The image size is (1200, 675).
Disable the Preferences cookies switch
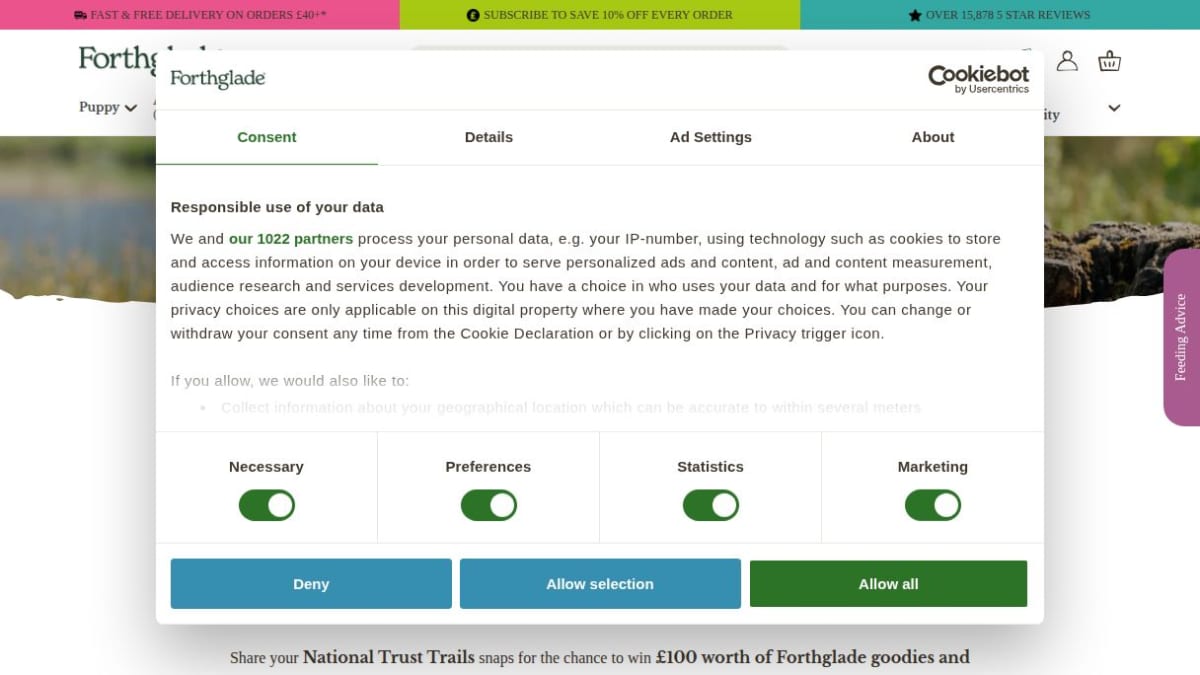tap(488, 505)
